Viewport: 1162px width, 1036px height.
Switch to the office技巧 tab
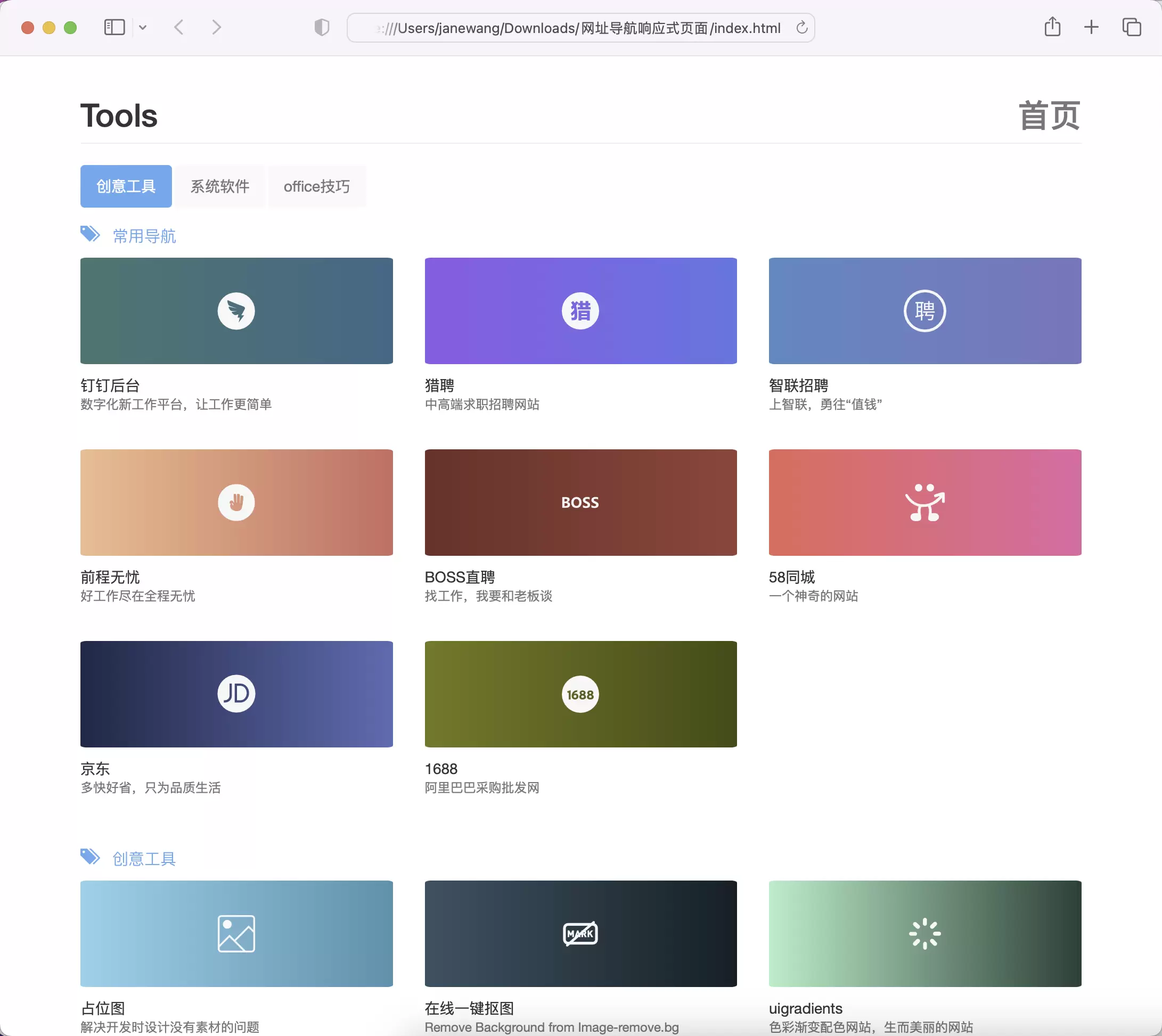click(316, 186)
